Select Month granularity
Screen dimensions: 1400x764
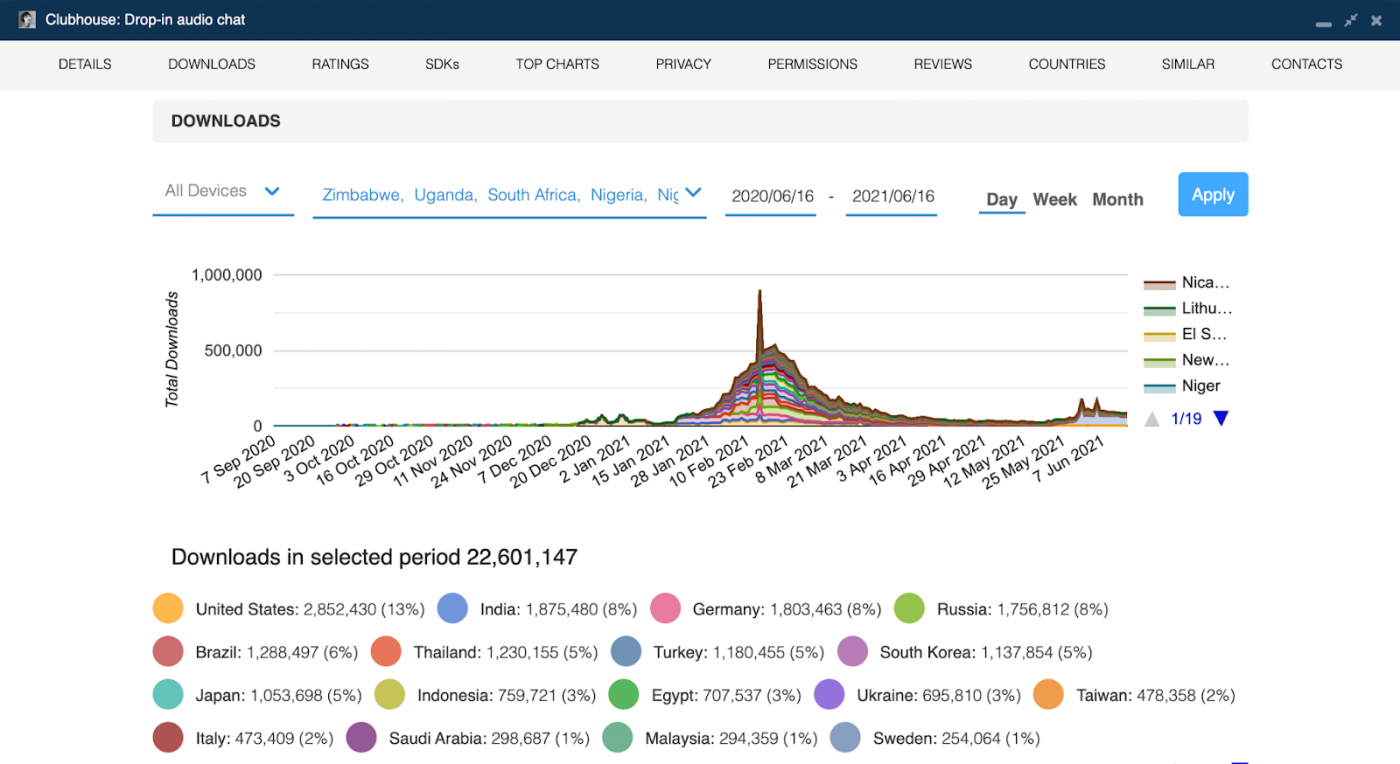[x=1117, y=200]
